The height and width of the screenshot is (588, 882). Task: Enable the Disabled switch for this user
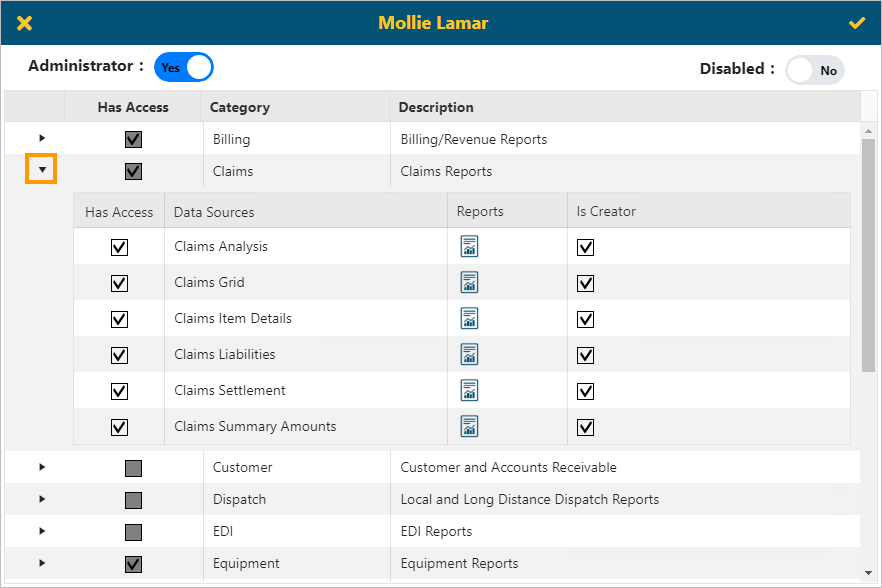point(815,69)
